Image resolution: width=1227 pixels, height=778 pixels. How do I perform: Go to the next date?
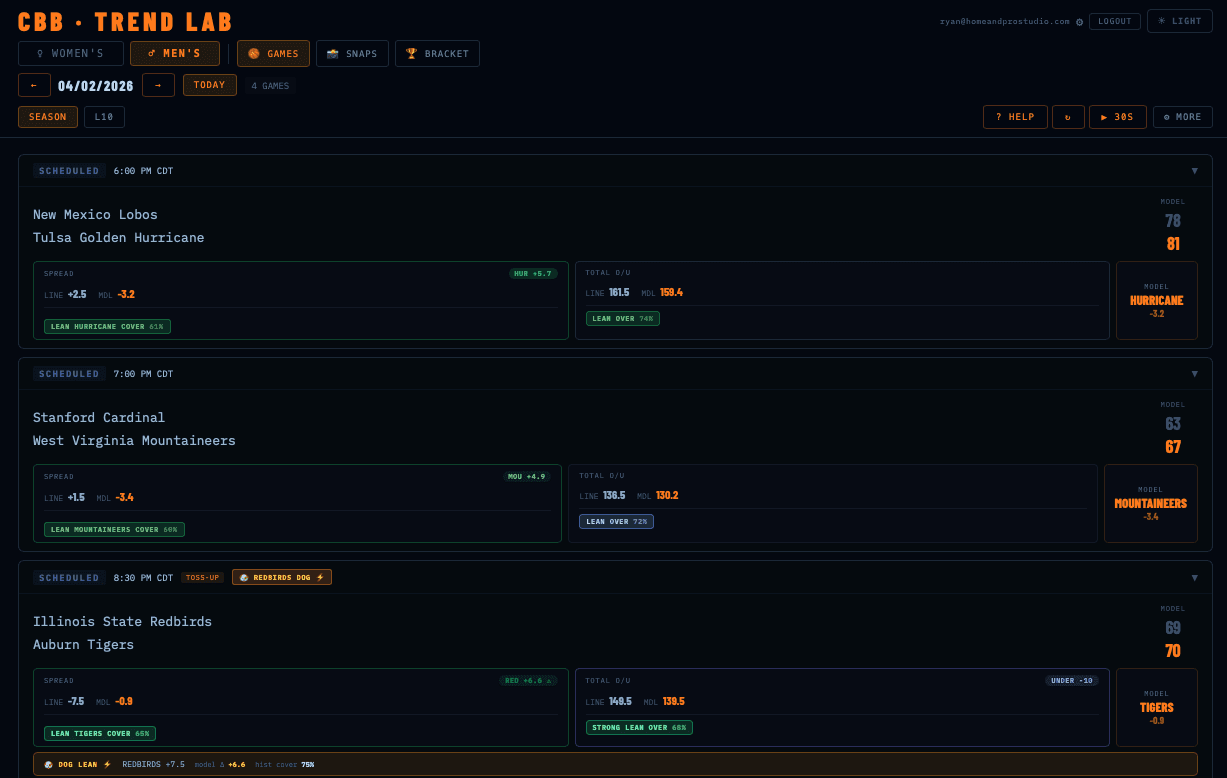pos(158,85)
